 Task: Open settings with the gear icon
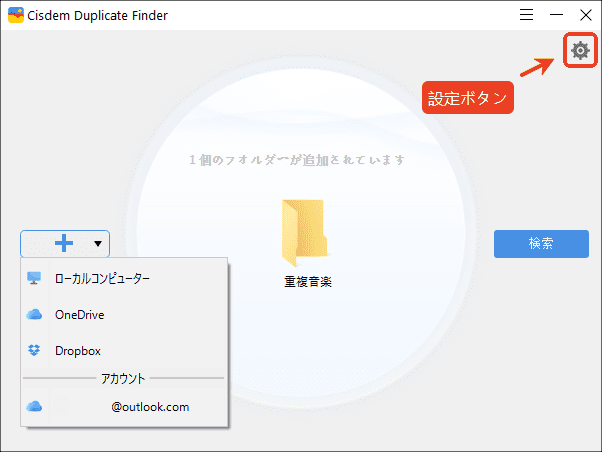point(579,50)
